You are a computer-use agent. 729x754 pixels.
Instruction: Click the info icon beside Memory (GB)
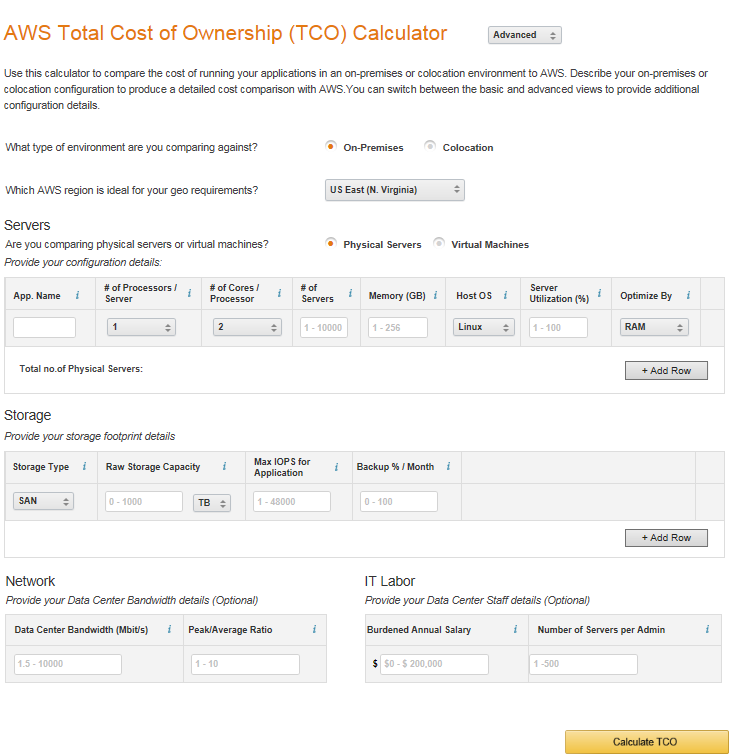pos(434,296)
